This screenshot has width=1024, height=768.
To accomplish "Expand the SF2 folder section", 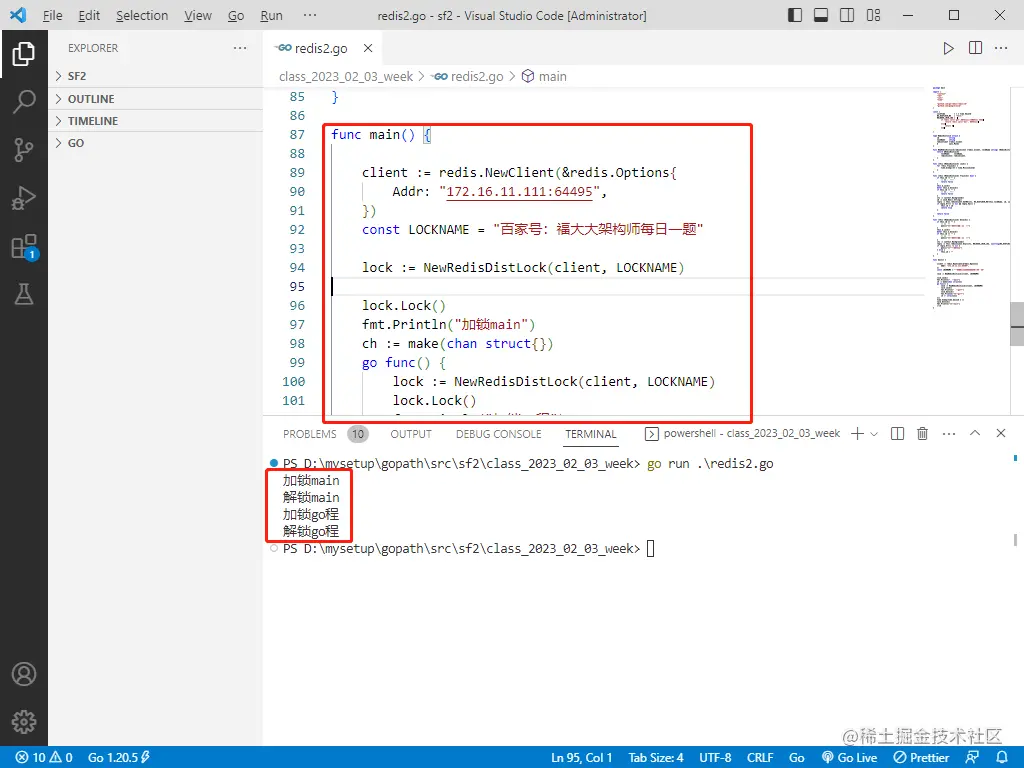I will (155, 76).
